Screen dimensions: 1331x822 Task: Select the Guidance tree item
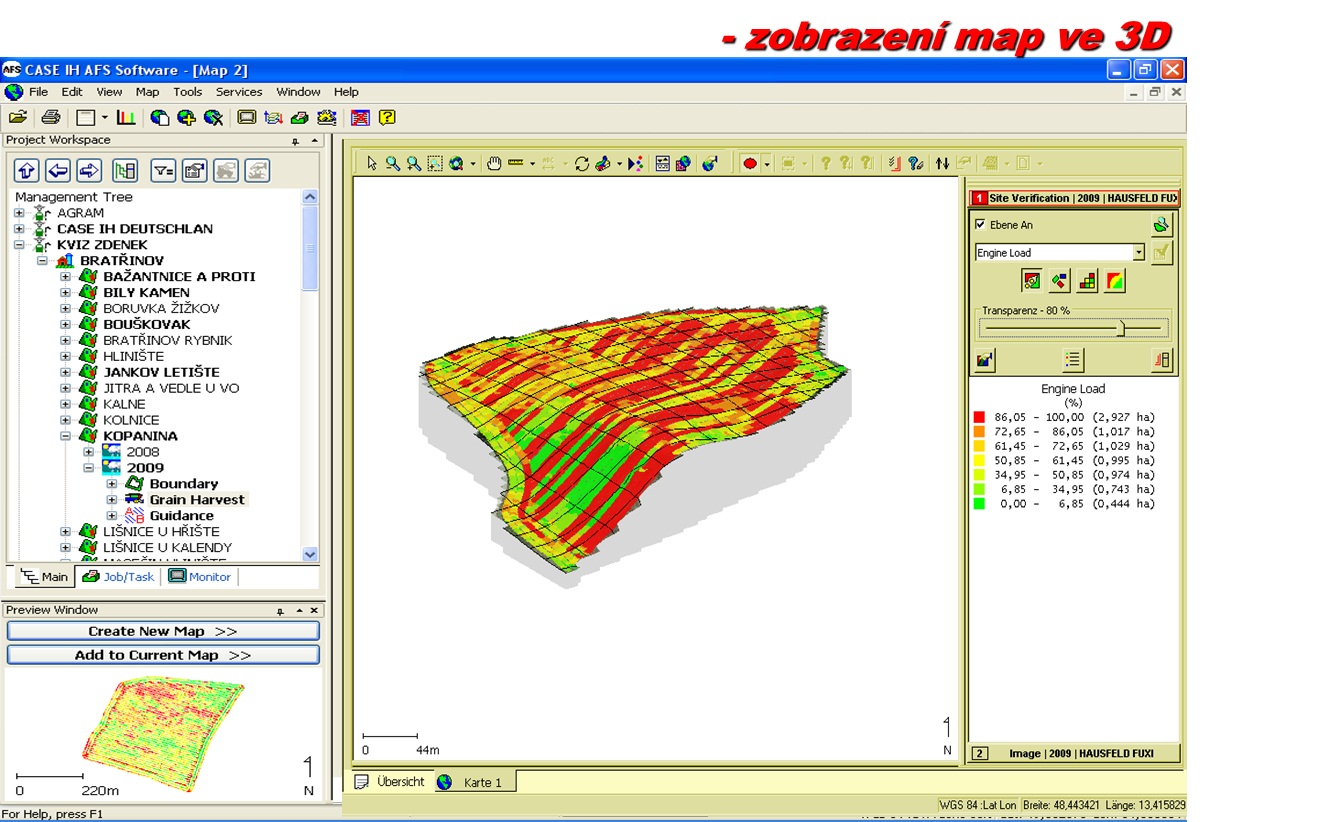pyautogui.click(x=182, y=516)
